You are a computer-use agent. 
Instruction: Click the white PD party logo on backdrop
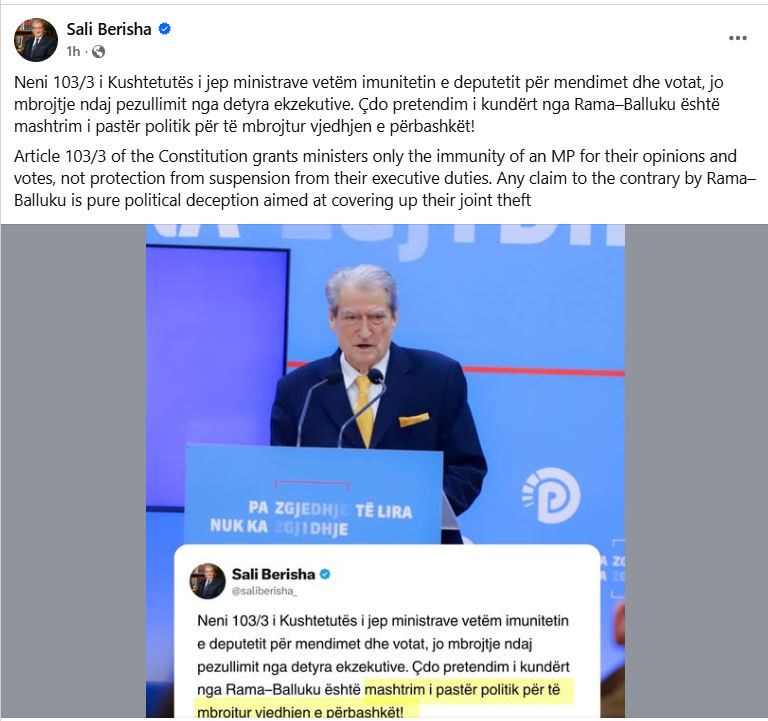click(x=552, y=495)
